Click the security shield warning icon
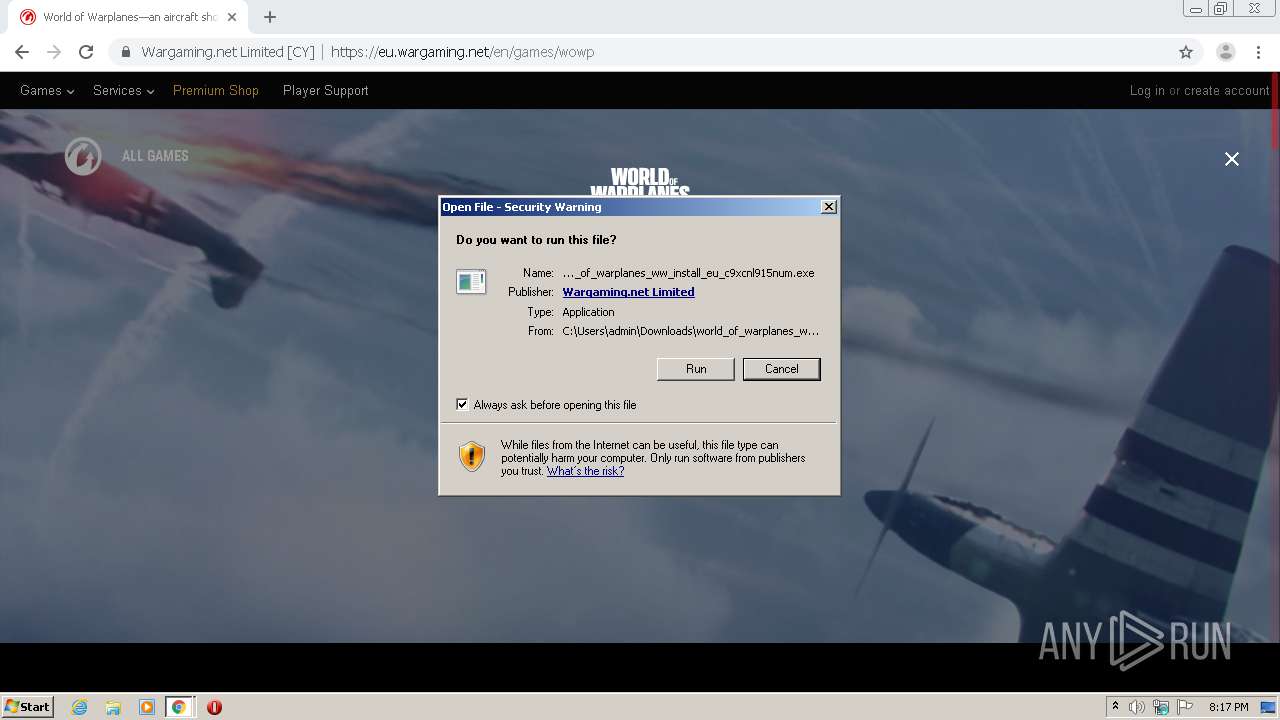 click(x=471, y=457)
